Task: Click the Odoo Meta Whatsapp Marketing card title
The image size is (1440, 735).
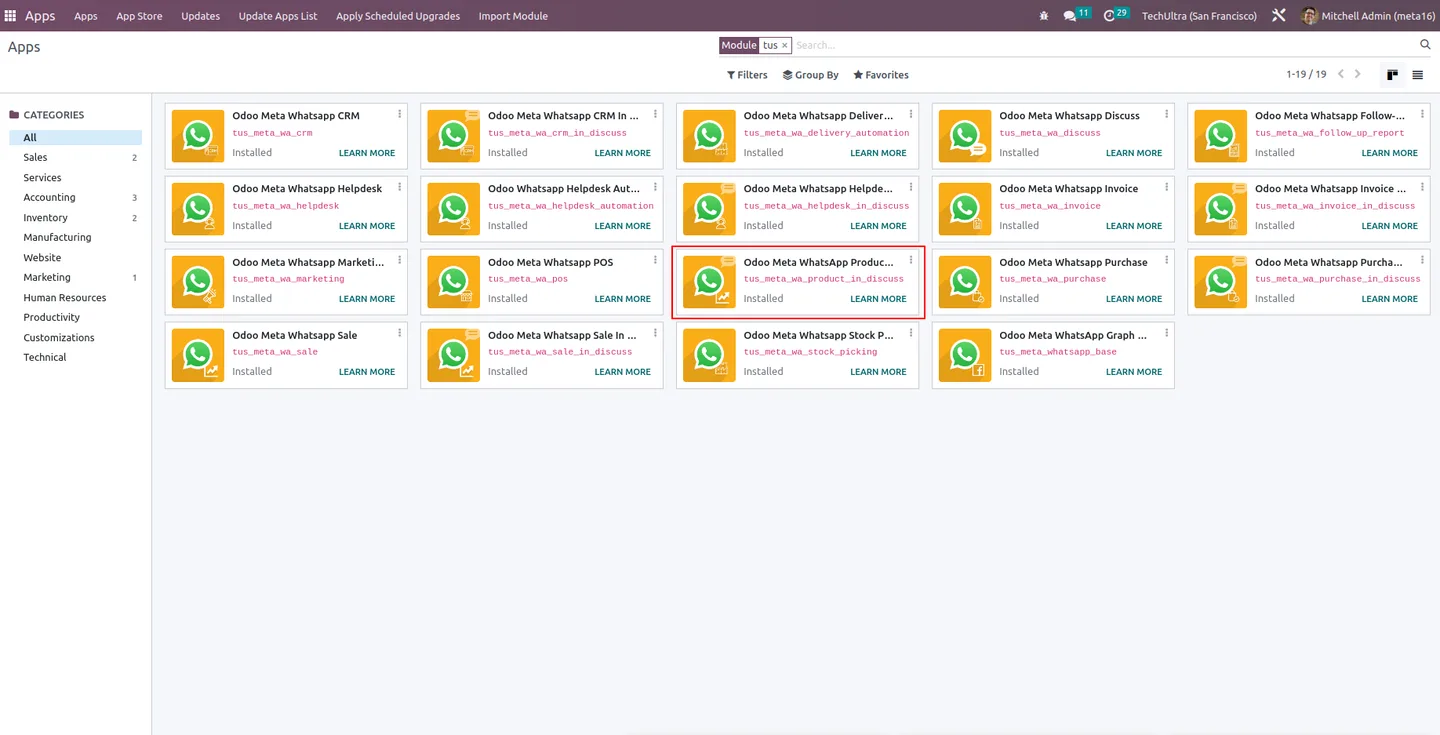Action: [308, 262]
